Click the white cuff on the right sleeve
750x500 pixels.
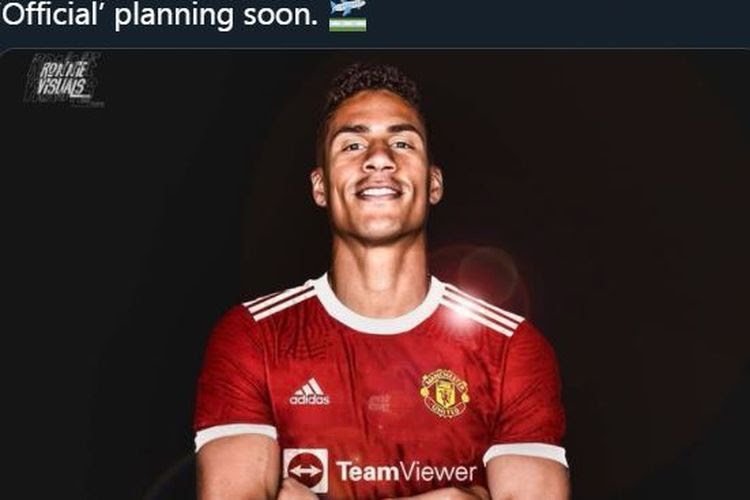(525, 454)
